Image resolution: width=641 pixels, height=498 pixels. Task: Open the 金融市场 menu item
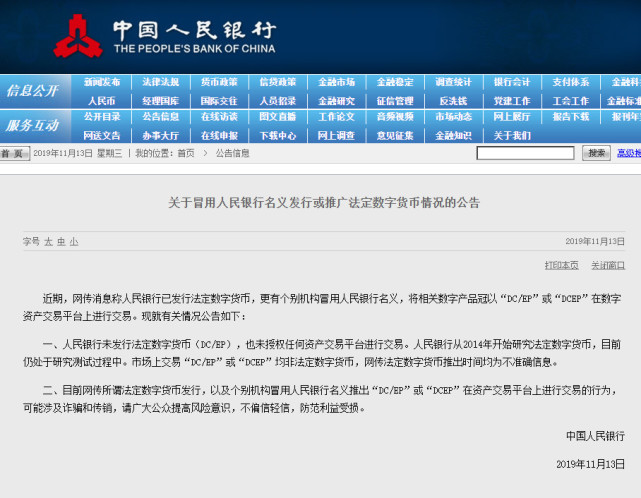pyautogui.click(x=336, y=82)
